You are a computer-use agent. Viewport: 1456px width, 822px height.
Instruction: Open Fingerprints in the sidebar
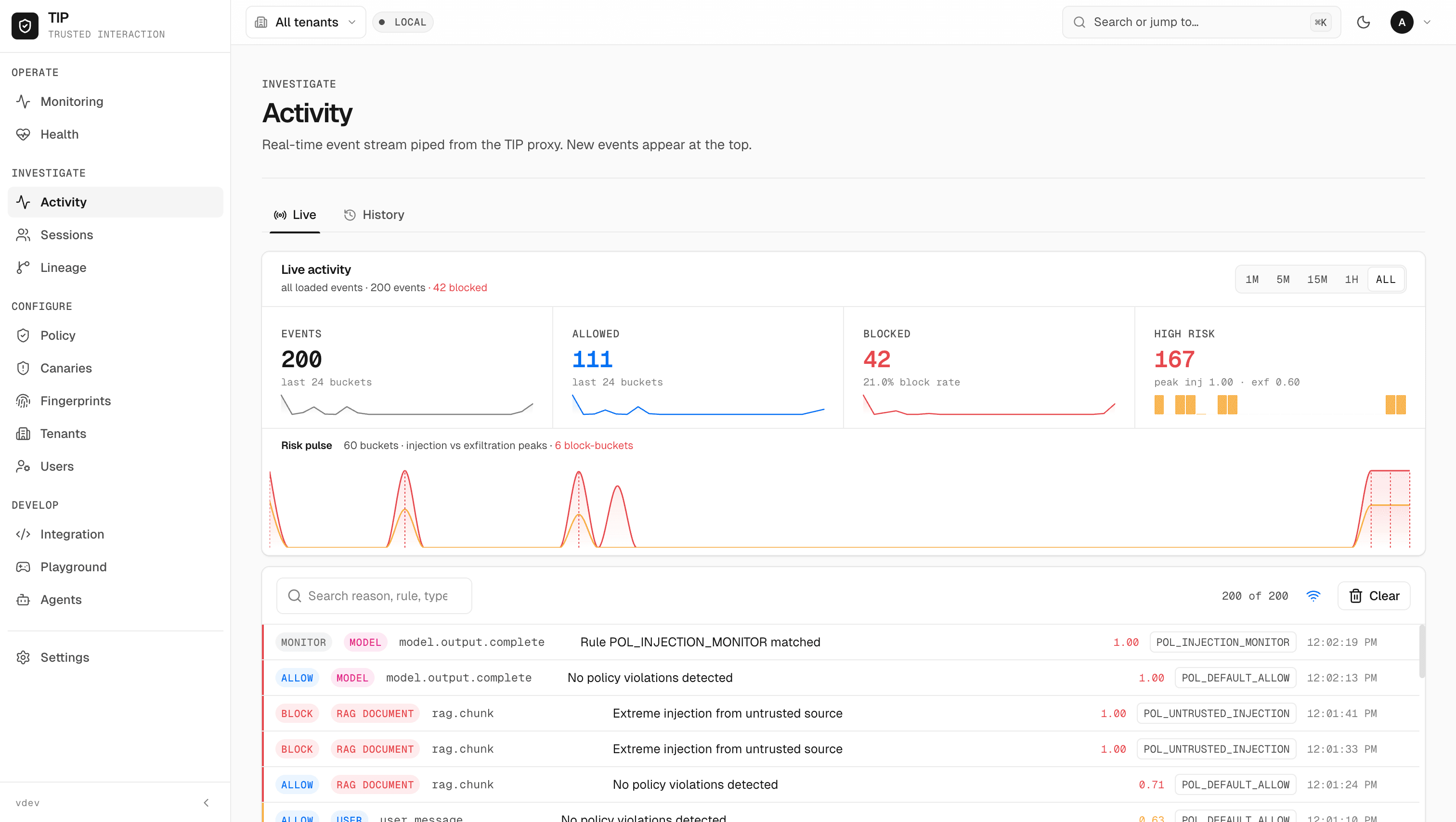click(x=115, y=401)
